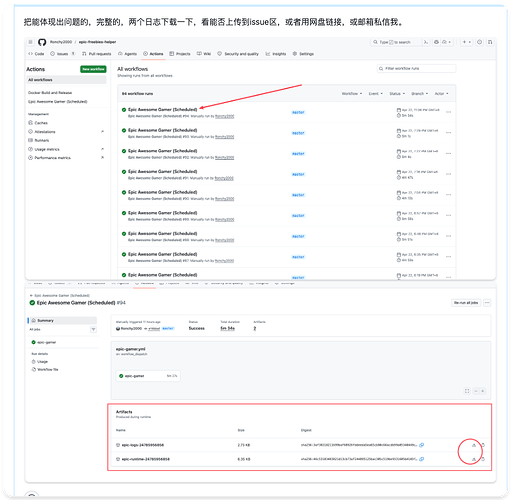The height and width of the screenshot is (500, 512).
Task: Click the filter jobs icon beside All jobs
Action: click(93, 329)
